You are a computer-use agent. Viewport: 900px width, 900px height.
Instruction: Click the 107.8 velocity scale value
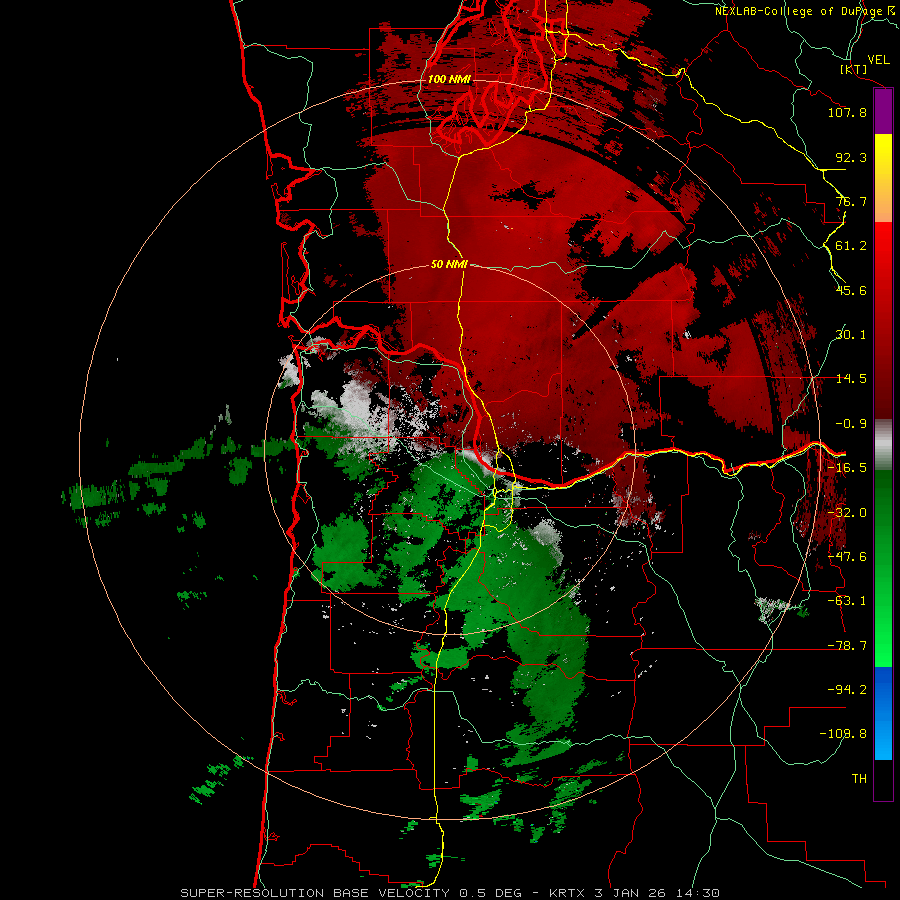click(847, 112)
